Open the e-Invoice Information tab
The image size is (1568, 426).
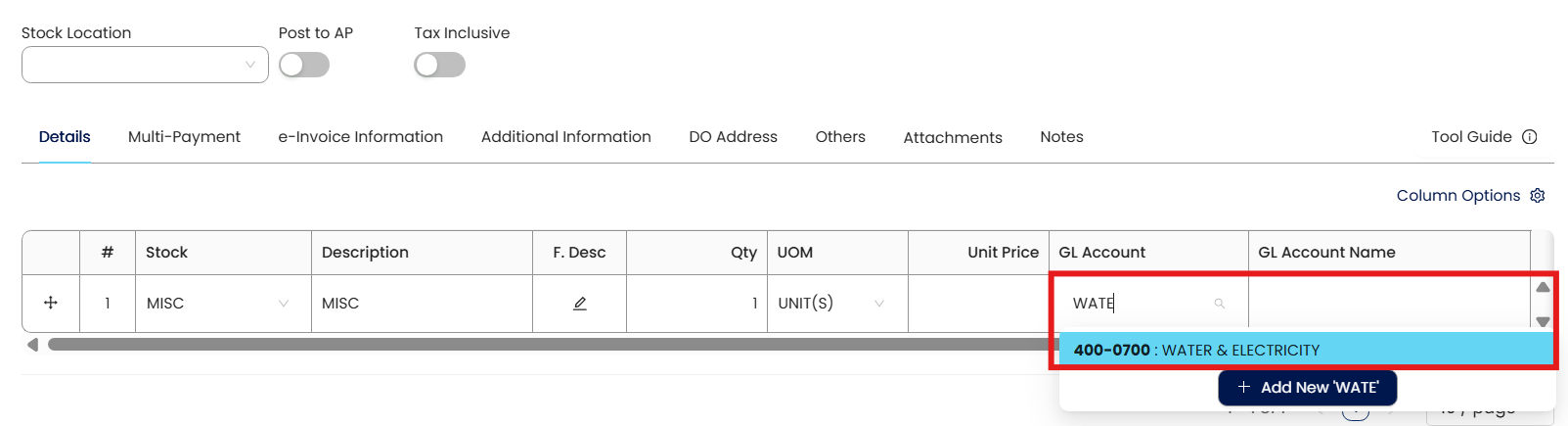tap(360, 137)
